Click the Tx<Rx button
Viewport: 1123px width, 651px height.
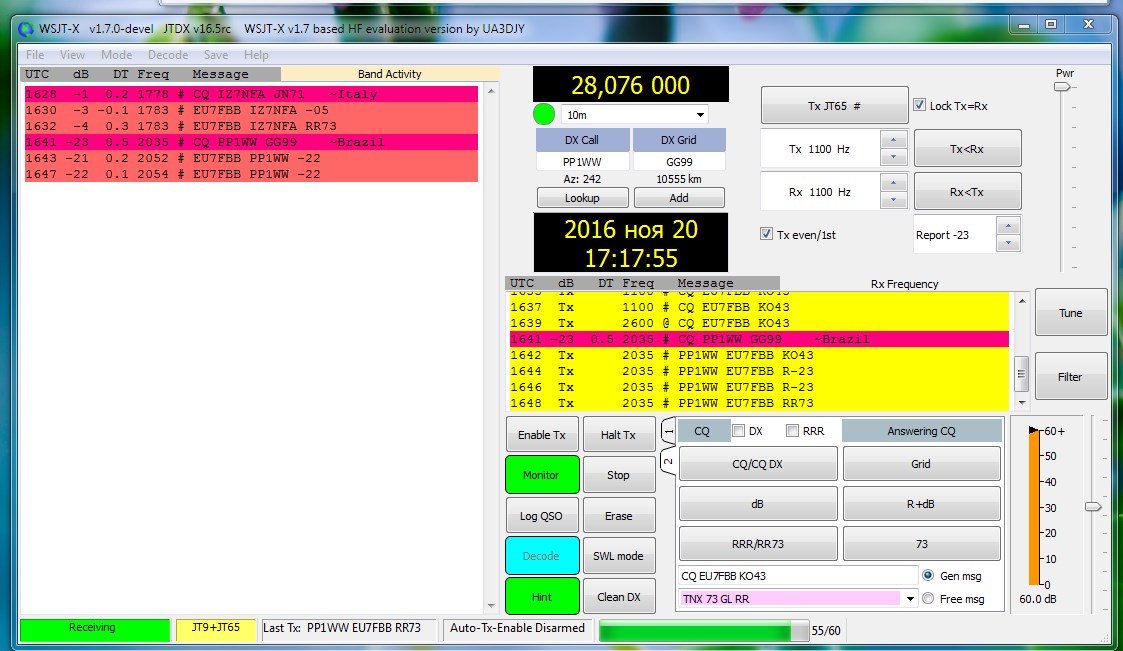pos(967,149)
